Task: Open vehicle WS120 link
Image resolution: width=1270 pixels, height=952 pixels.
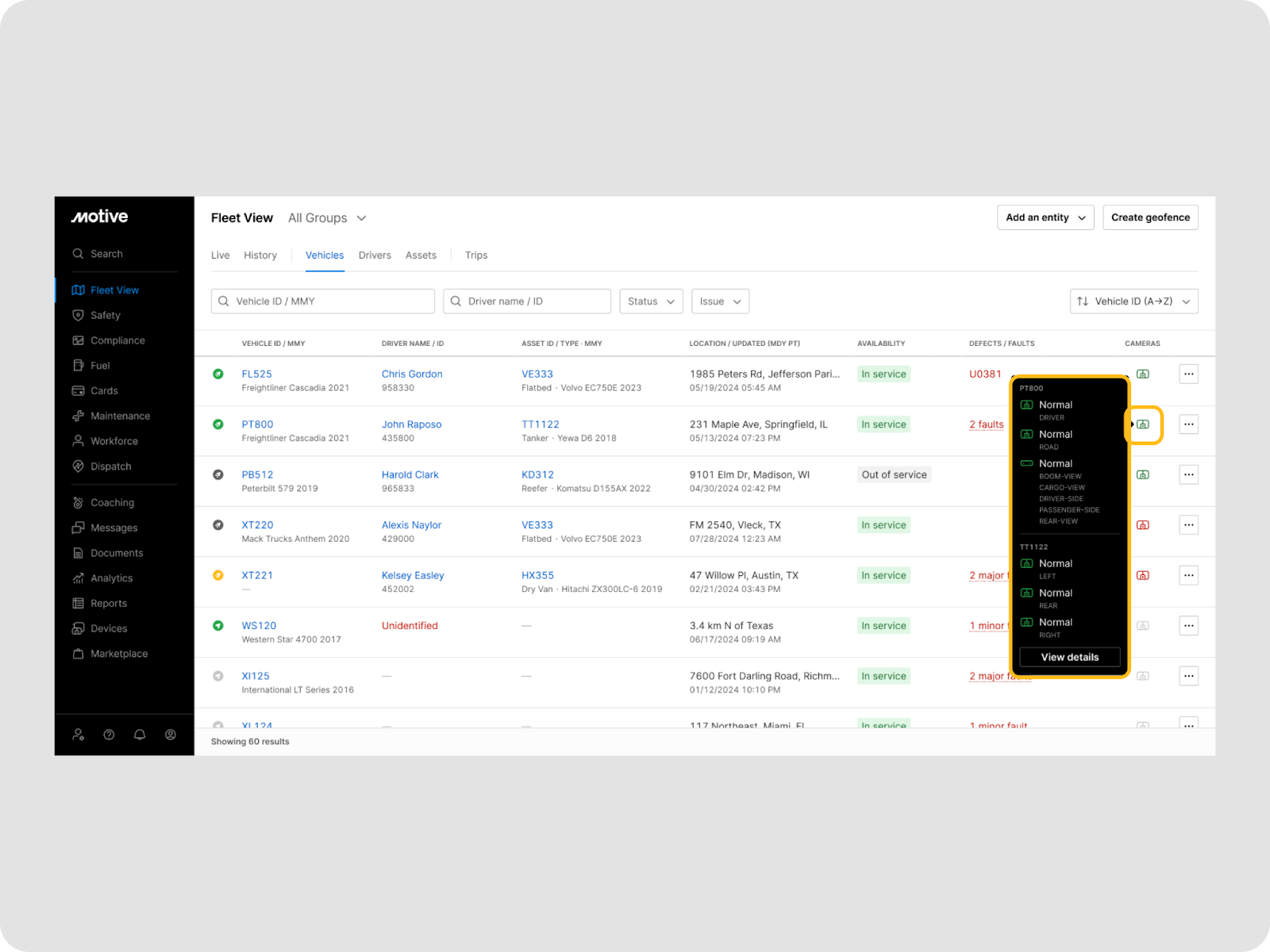Action: click(259, 626)
